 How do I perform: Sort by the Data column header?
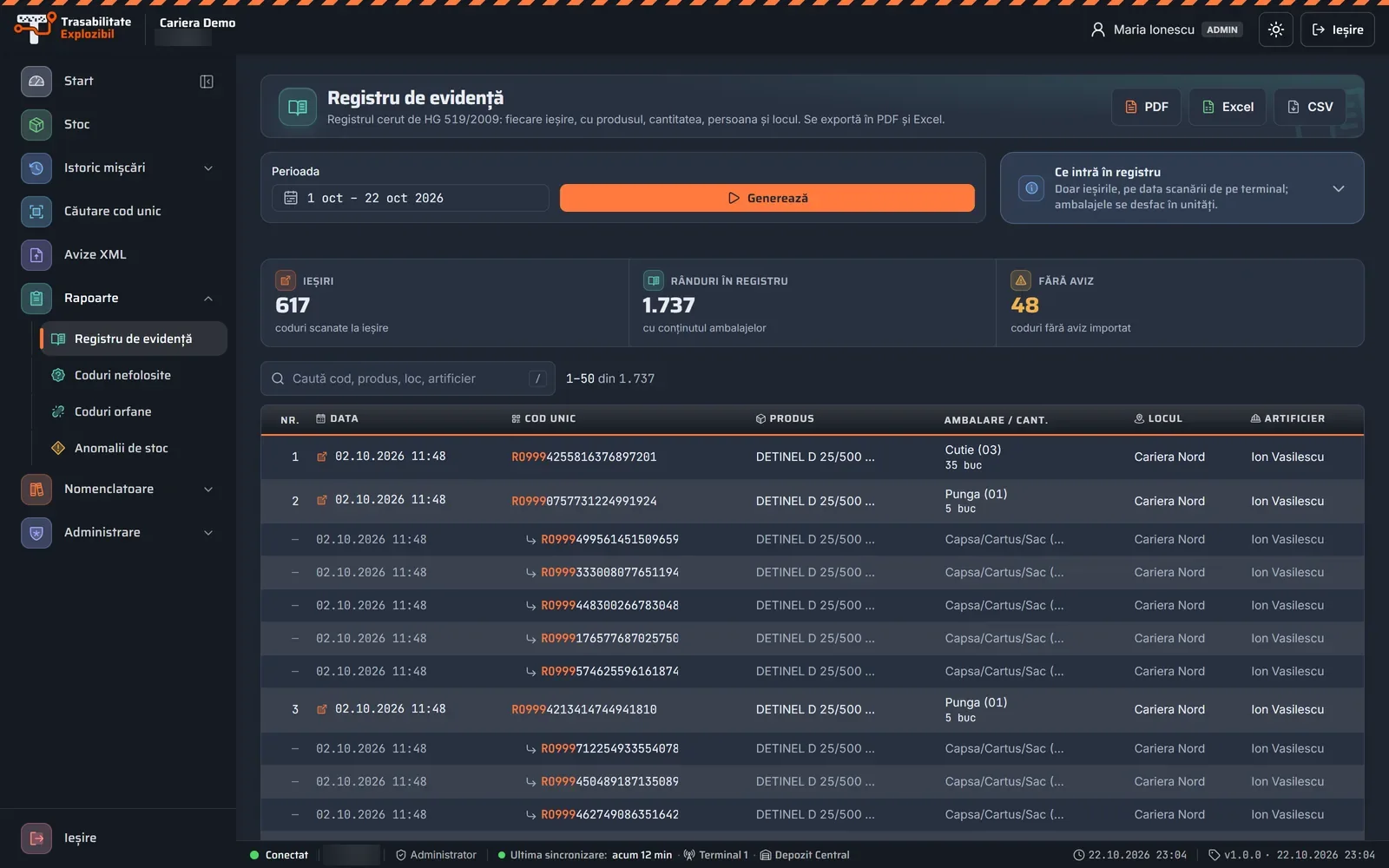(x=337, y=418)
